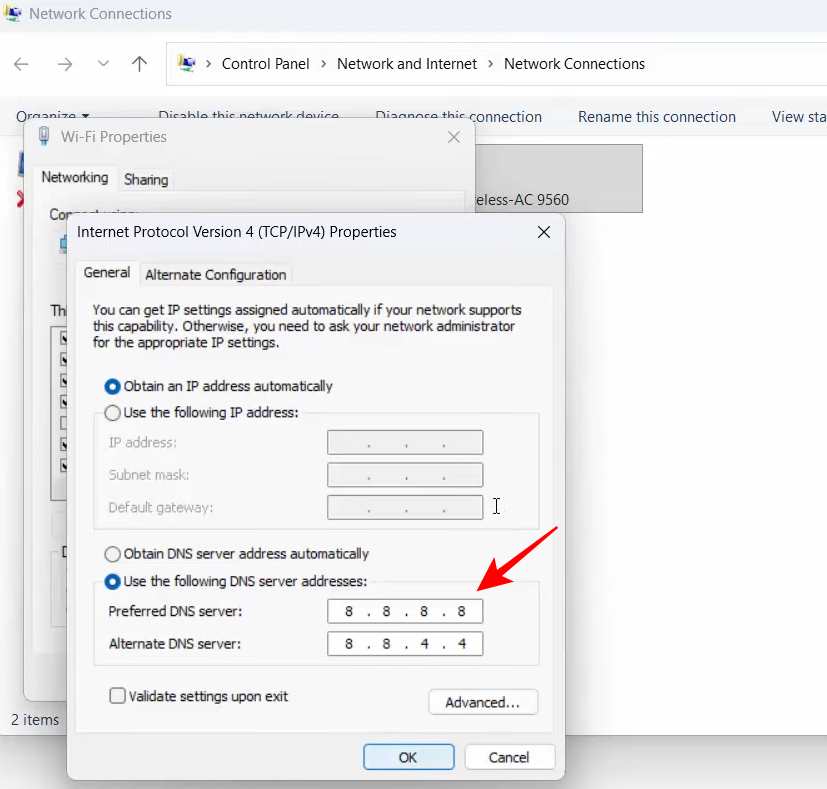The height and width of the screenshot is (789, 827).
Task: Click the forward navigation arrow
Action: coord(65,64)
